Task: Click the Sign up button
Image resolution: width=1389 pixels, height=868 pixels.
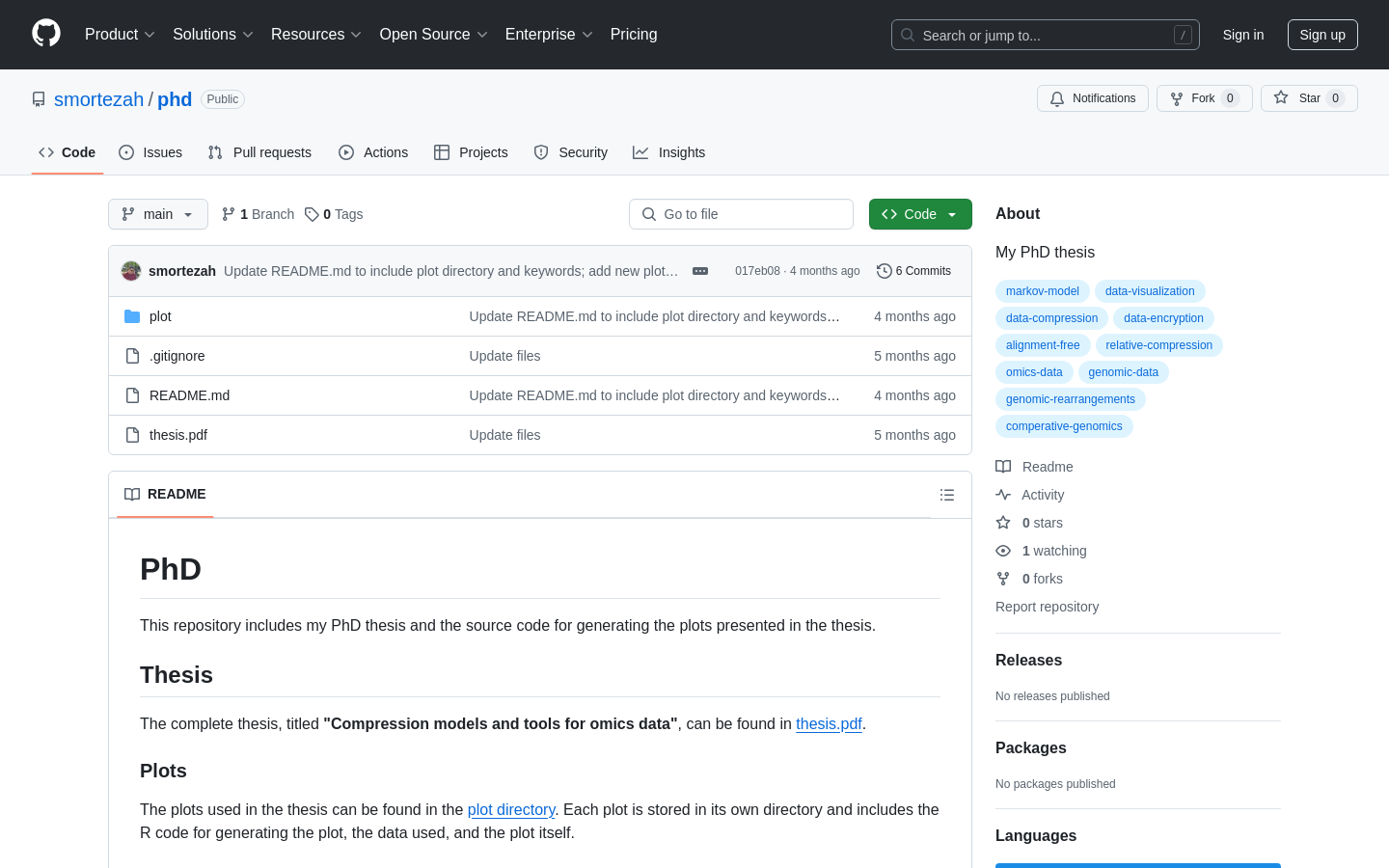Action: [x=1321, y=35]
